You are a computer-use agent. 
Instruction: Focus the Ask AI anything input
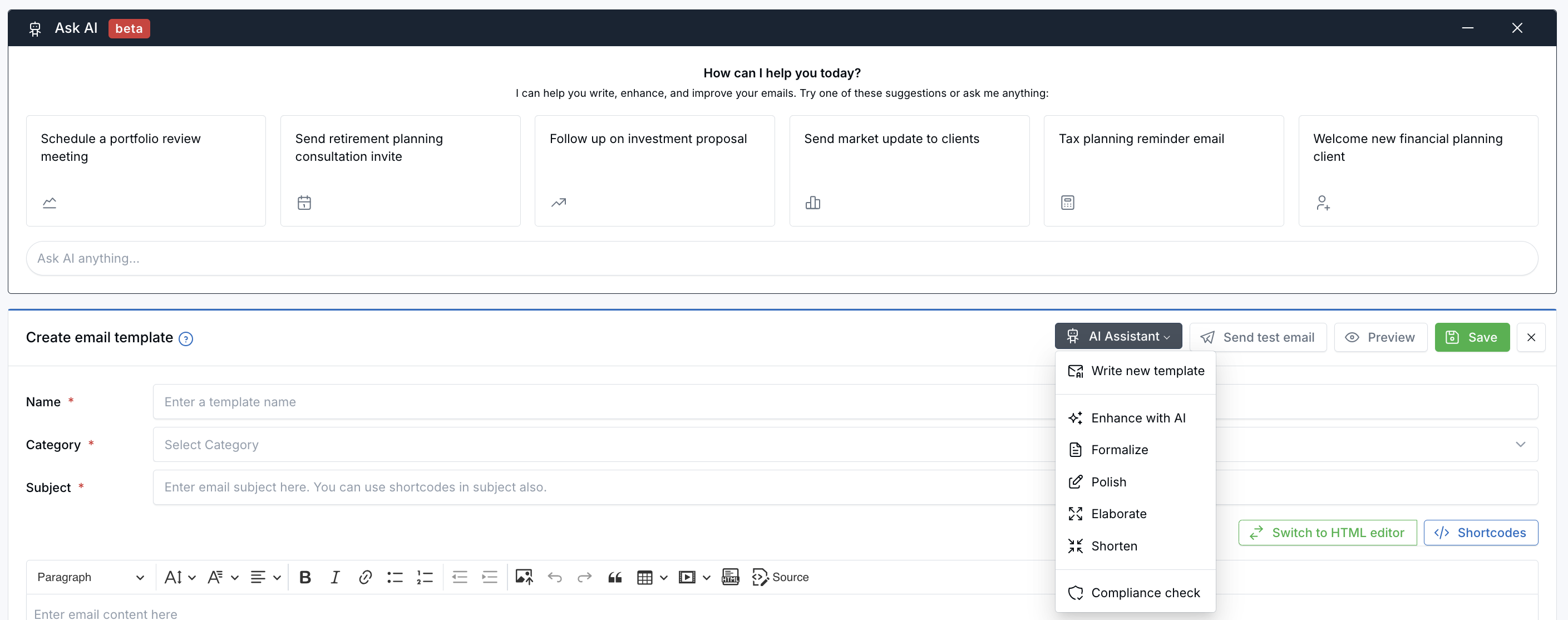[782, 258]
